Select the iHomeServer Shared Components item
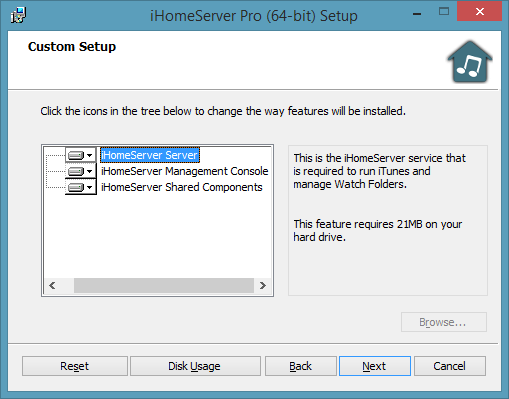Viewport: 509px width, 399px height. (182, 187)
